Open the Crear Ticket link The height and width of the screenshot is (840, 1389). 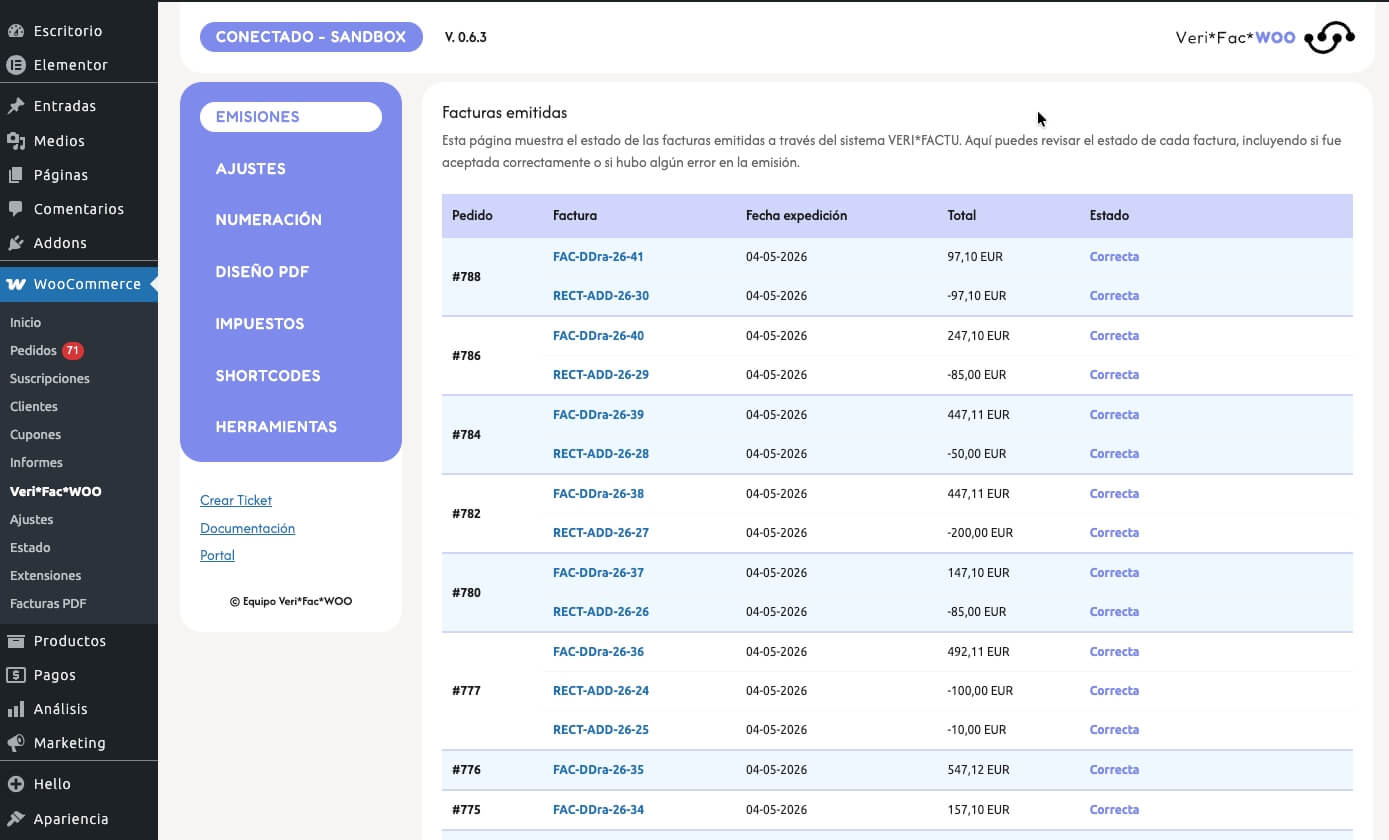[x=236, y=500]
